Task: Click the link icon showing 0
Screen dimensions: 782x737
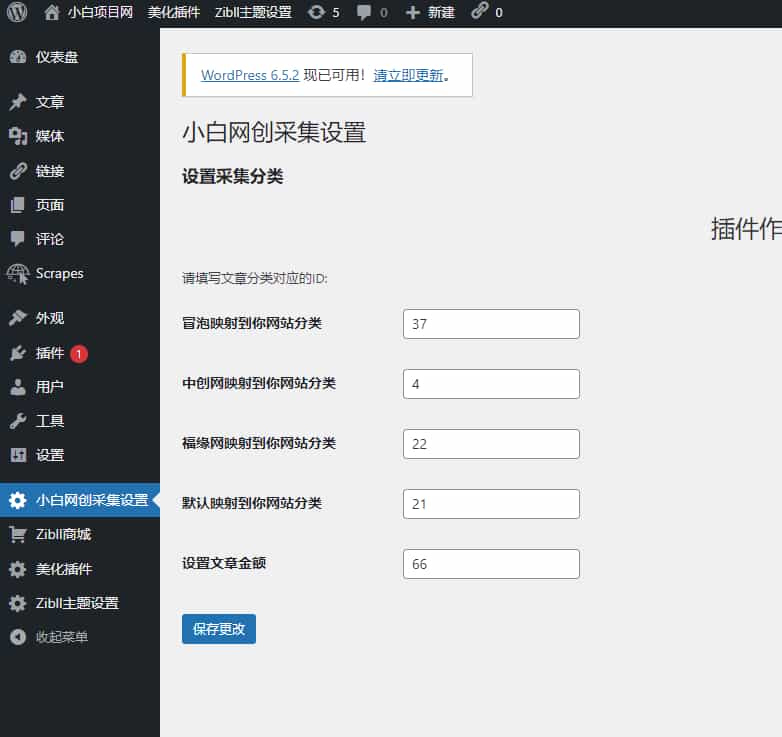Action: point(480,12)
